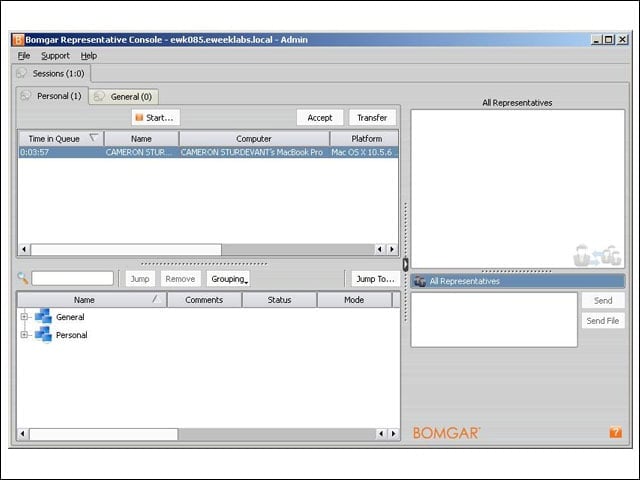
Task: Open the Grouping dropdown
Action: tap(229, 279)
